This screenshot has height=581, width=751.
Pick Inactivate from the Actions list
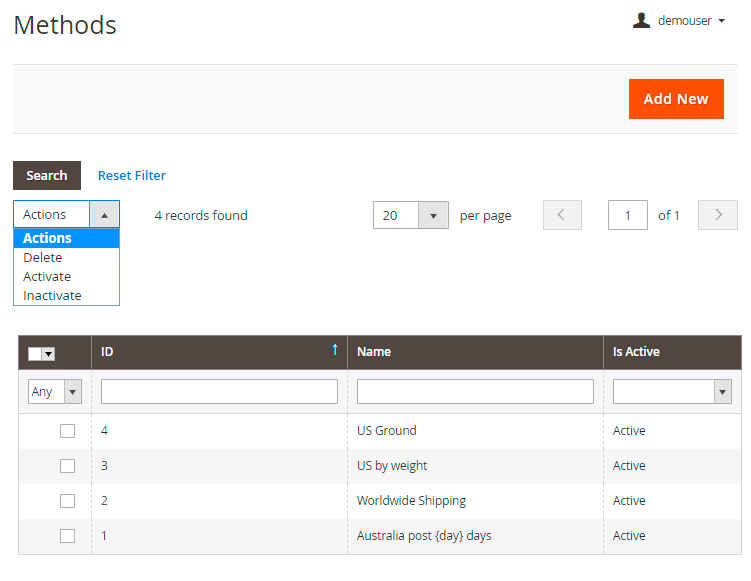52,295
